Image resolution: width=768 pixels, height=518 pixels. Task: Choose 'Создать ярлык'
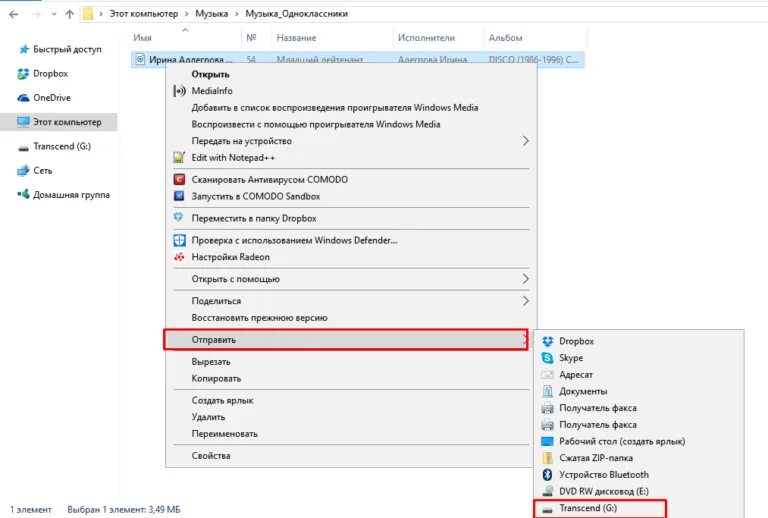pyautogui.click(x=351, y=400)
